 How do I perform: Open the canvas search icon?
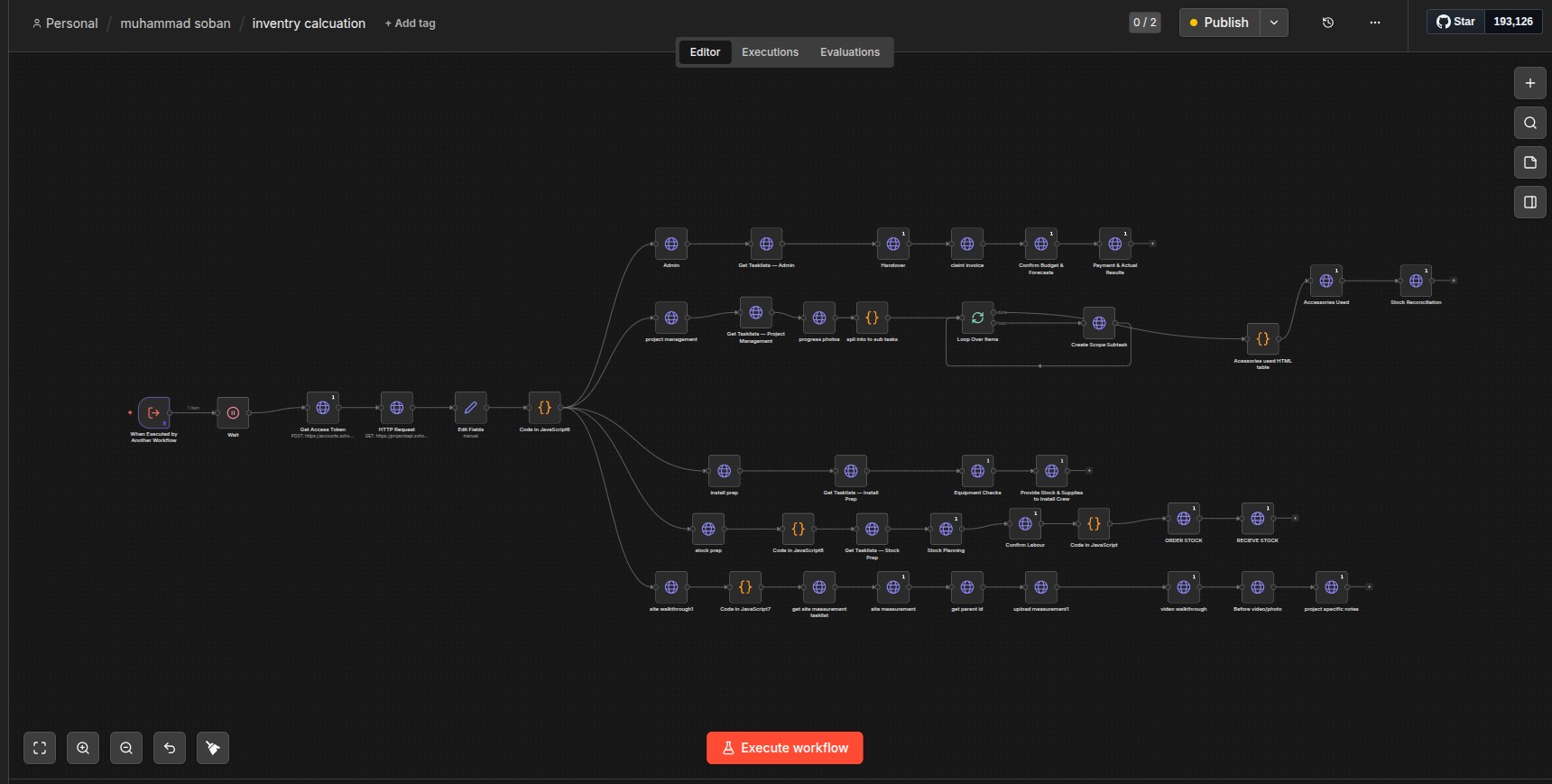coord(1530,123)
